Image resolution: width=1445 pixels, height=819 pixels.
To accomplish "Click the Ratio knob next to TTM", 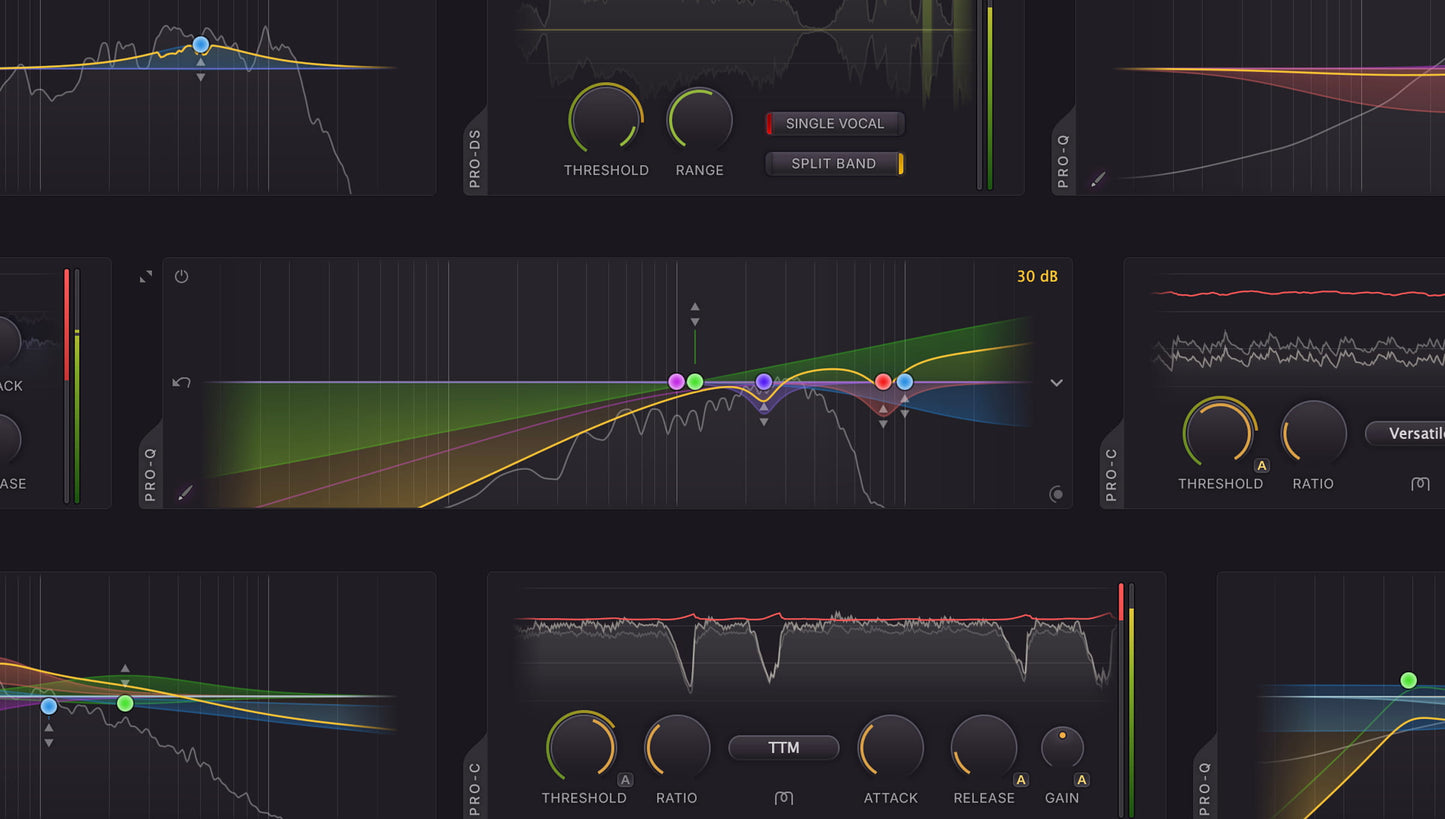I will (x=677, y=747).
